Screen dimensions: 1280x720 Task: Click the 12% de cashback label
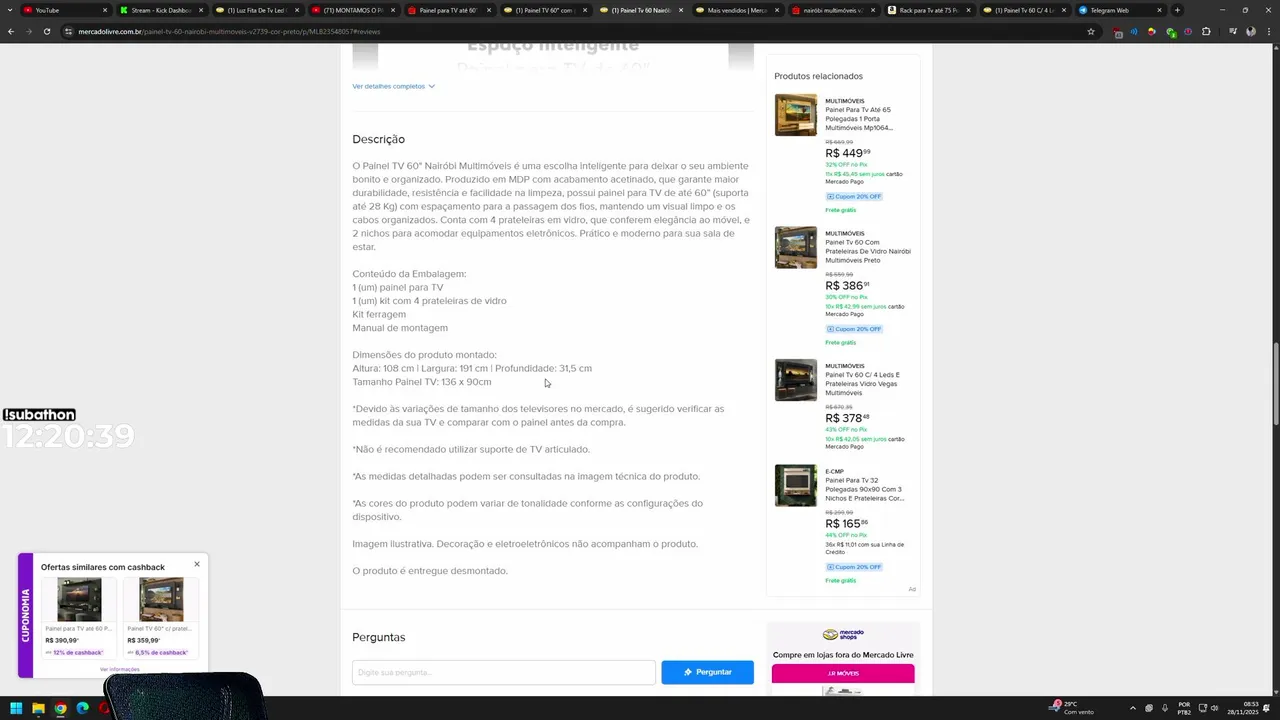[x=78, y=652]
